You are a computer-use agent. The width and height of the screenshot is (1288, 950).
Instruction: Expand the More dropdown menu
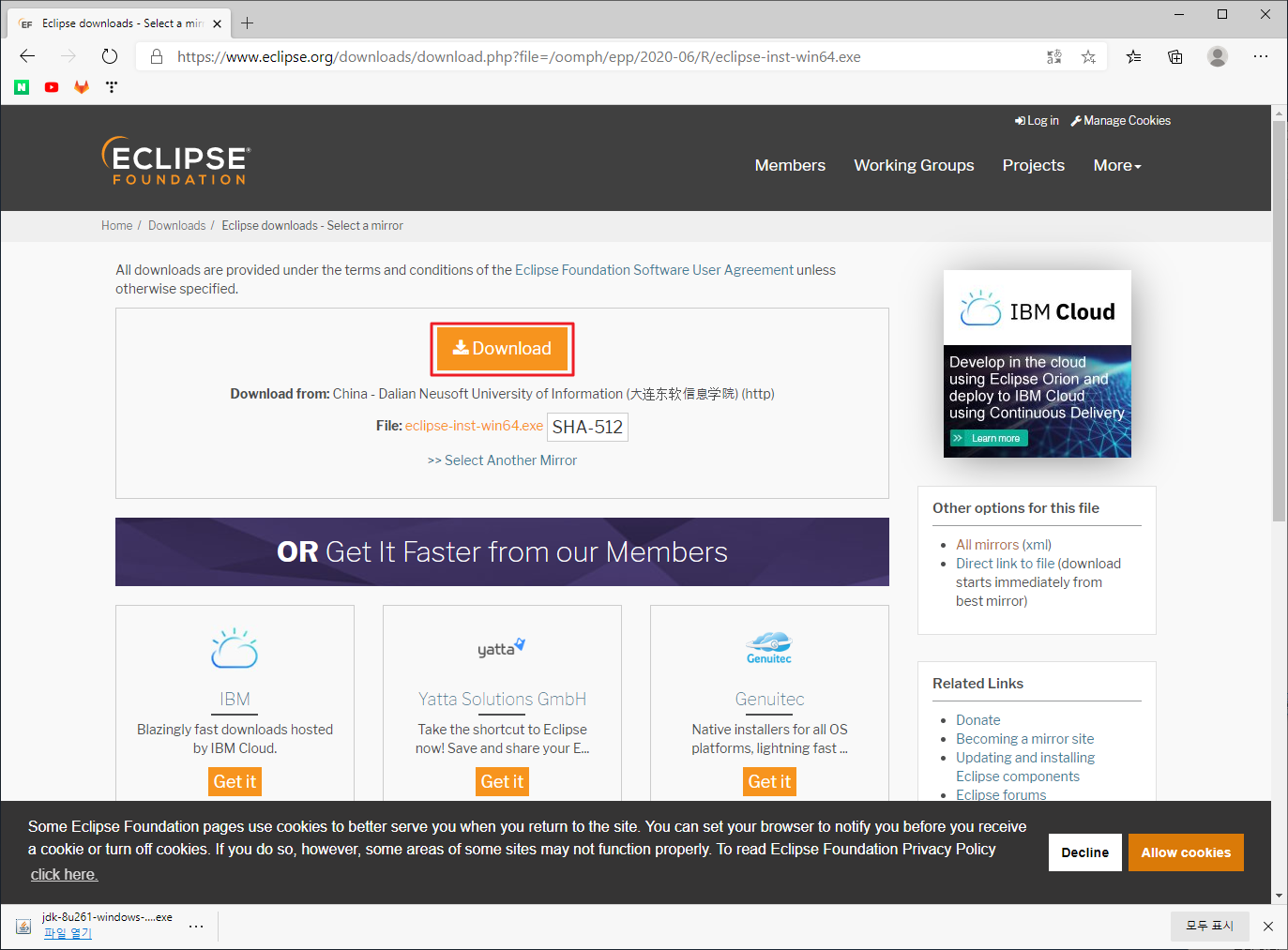(1117, 165)
